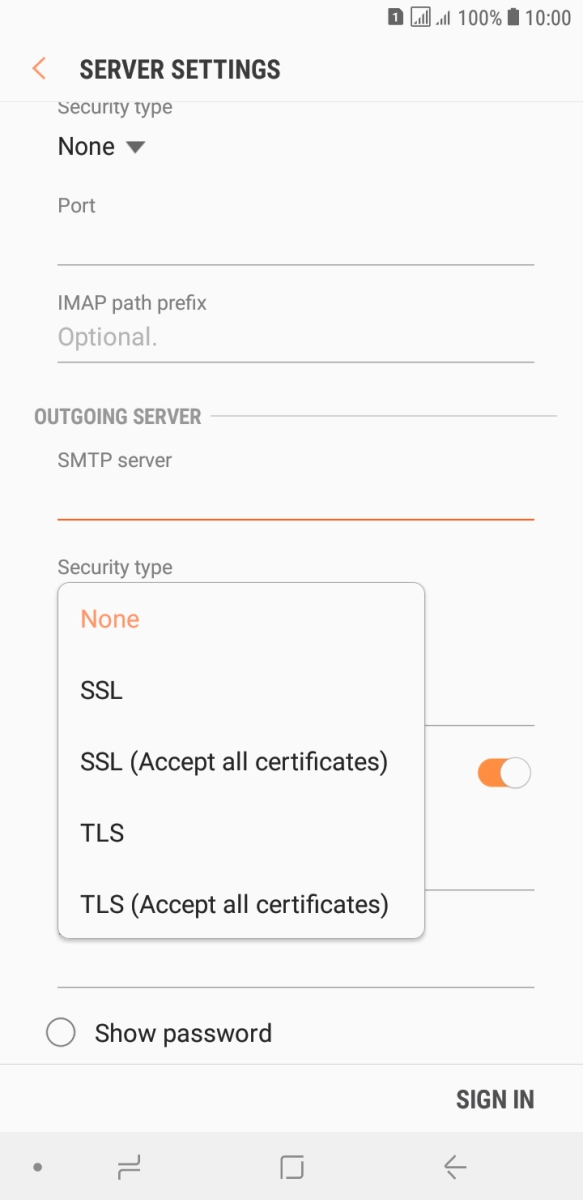Tap the small dot in the navigation bar
Image resolution: width=583 pixels, height=1200 pixels.
click(37, 1167)
